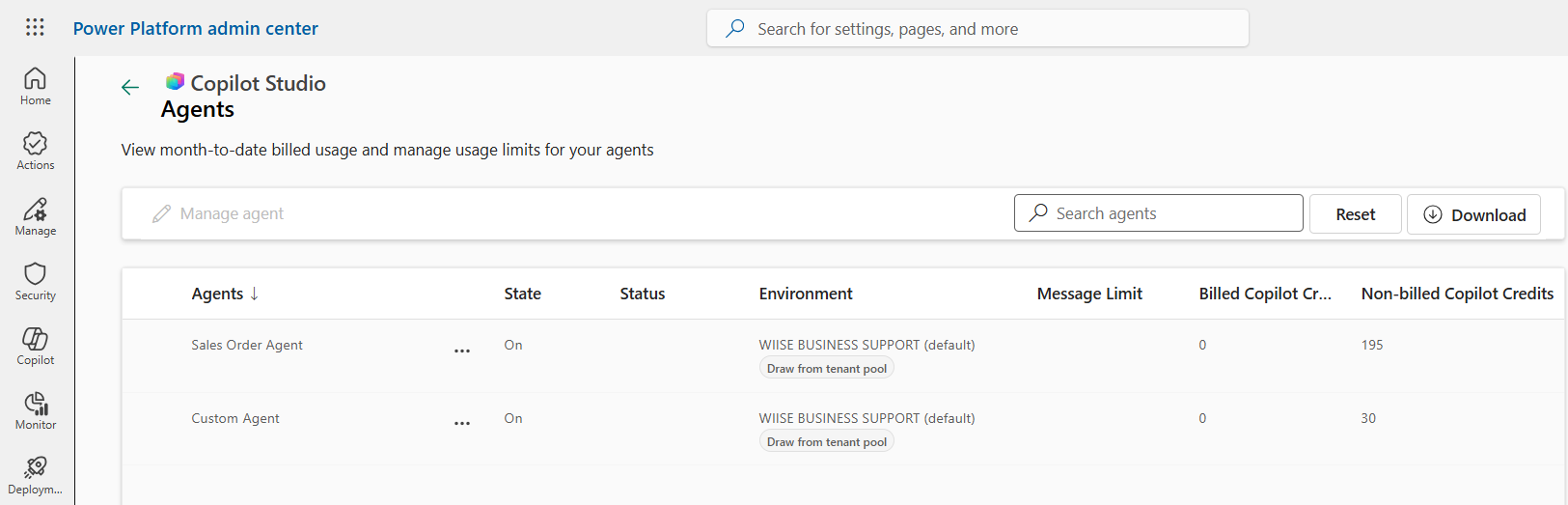The width and height of the screenshot is (1568, 505).
Task: Open the Monitor section
Action: (x=36, y=410)
